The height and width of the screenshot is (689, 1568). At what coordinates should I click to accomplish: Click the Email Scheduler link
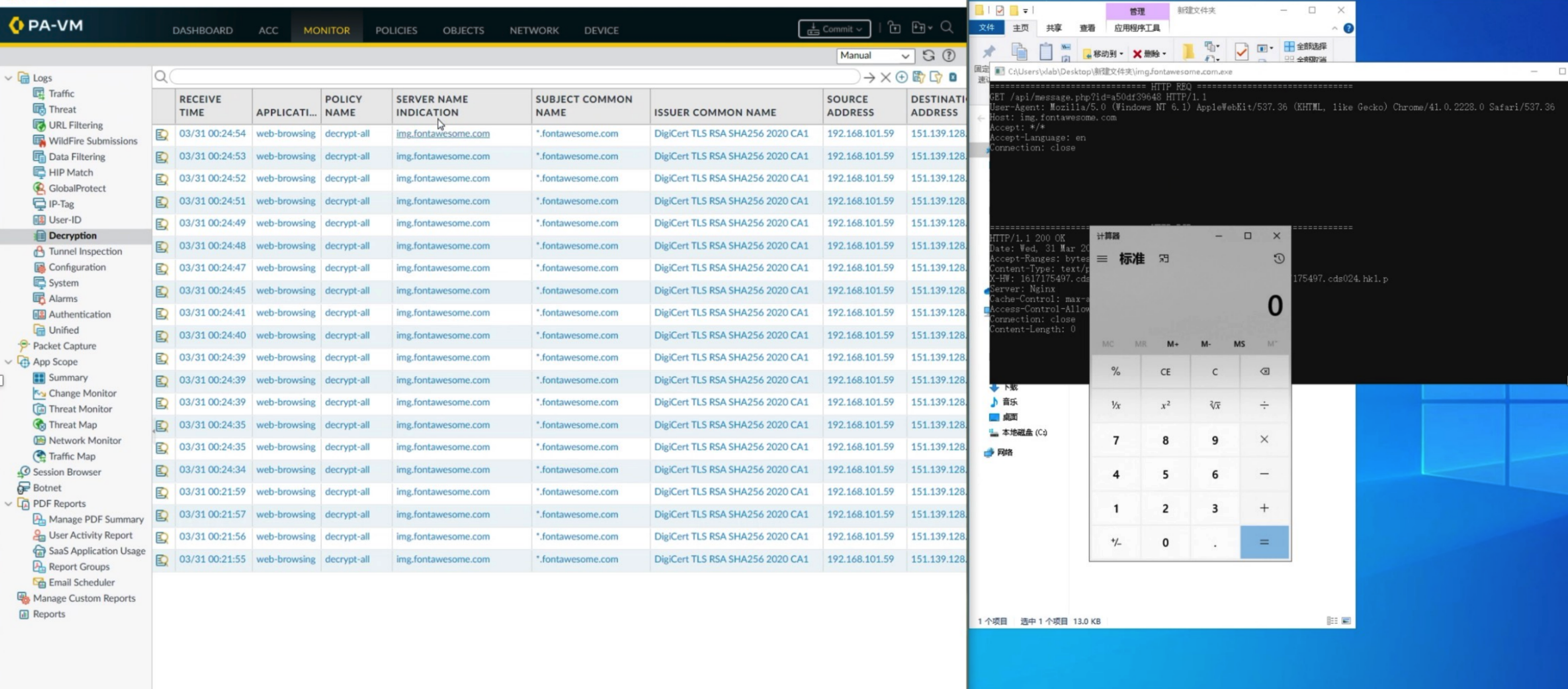80,582
